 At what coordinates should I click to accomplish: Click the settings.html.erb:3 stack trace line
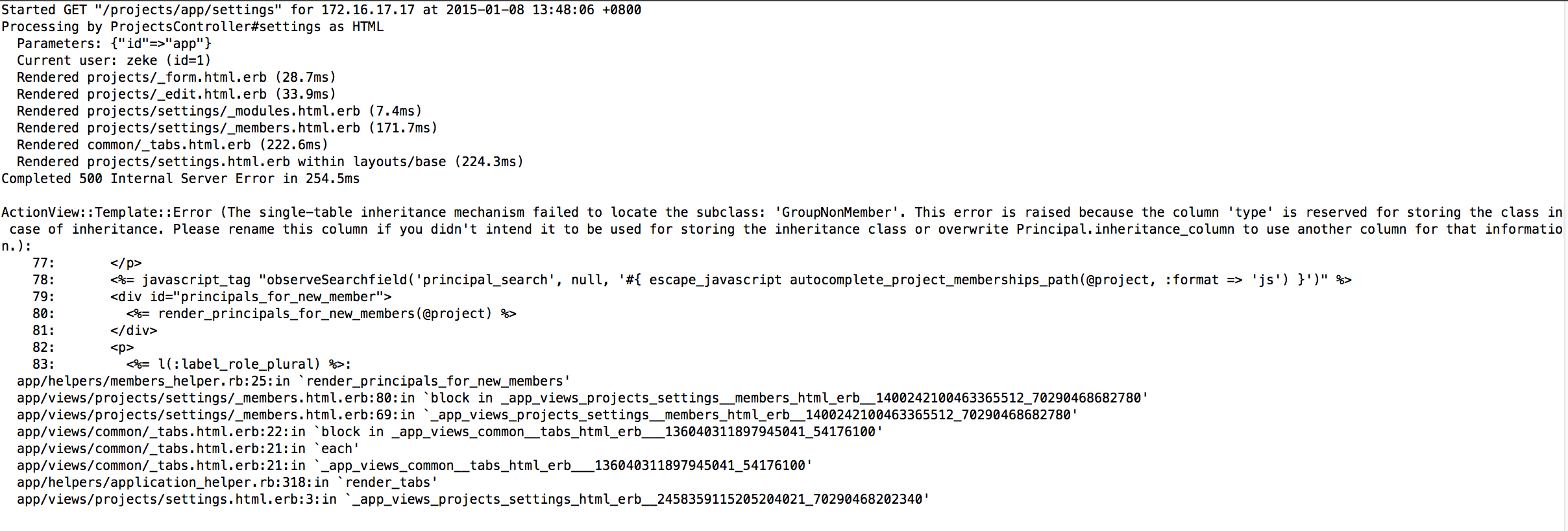(x=473, y=499)
